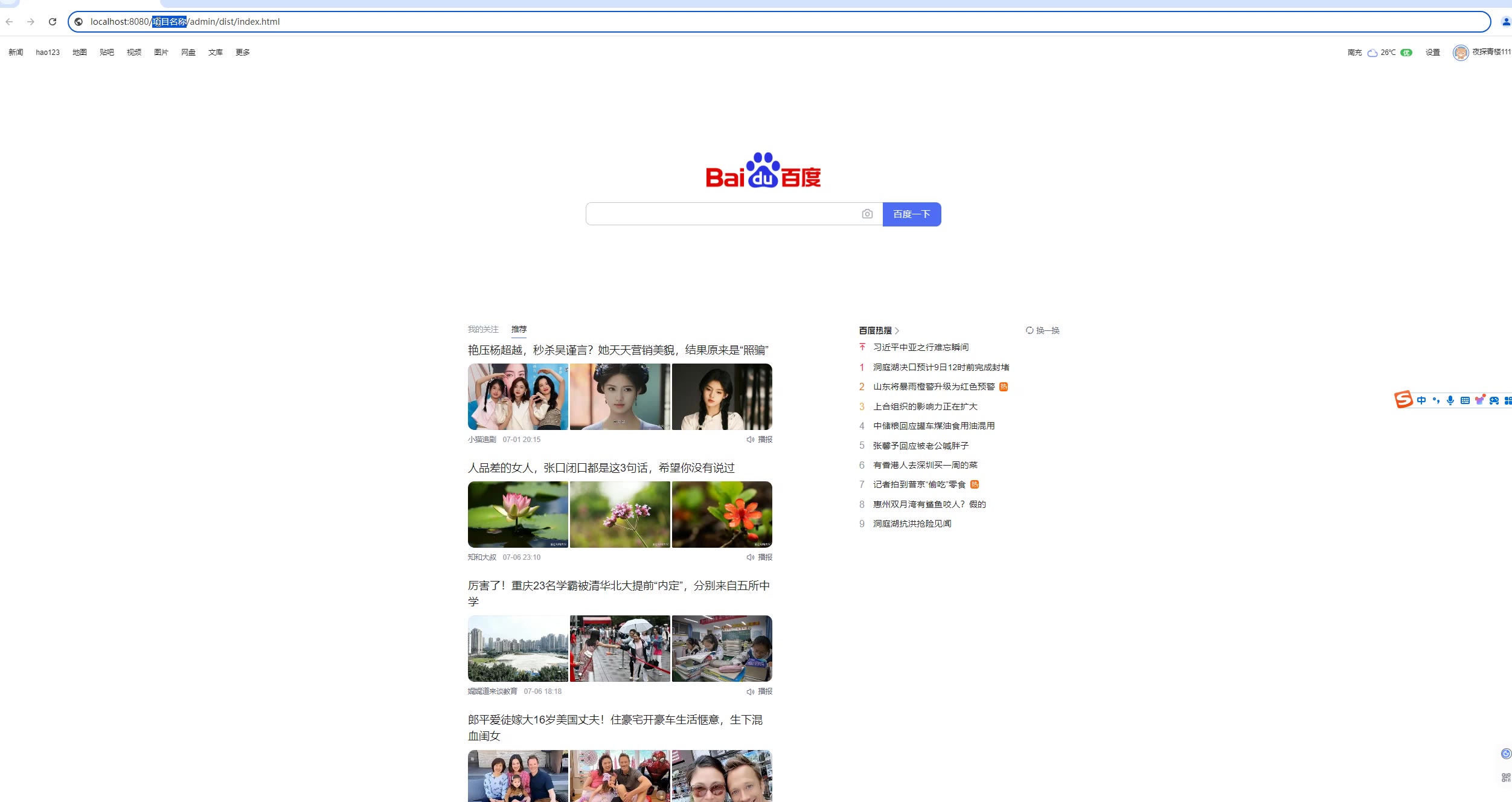The width and height of the screenshot is (1512, 802).
Task: Switch to 我的关注 tab
Action: coord(483,329)
